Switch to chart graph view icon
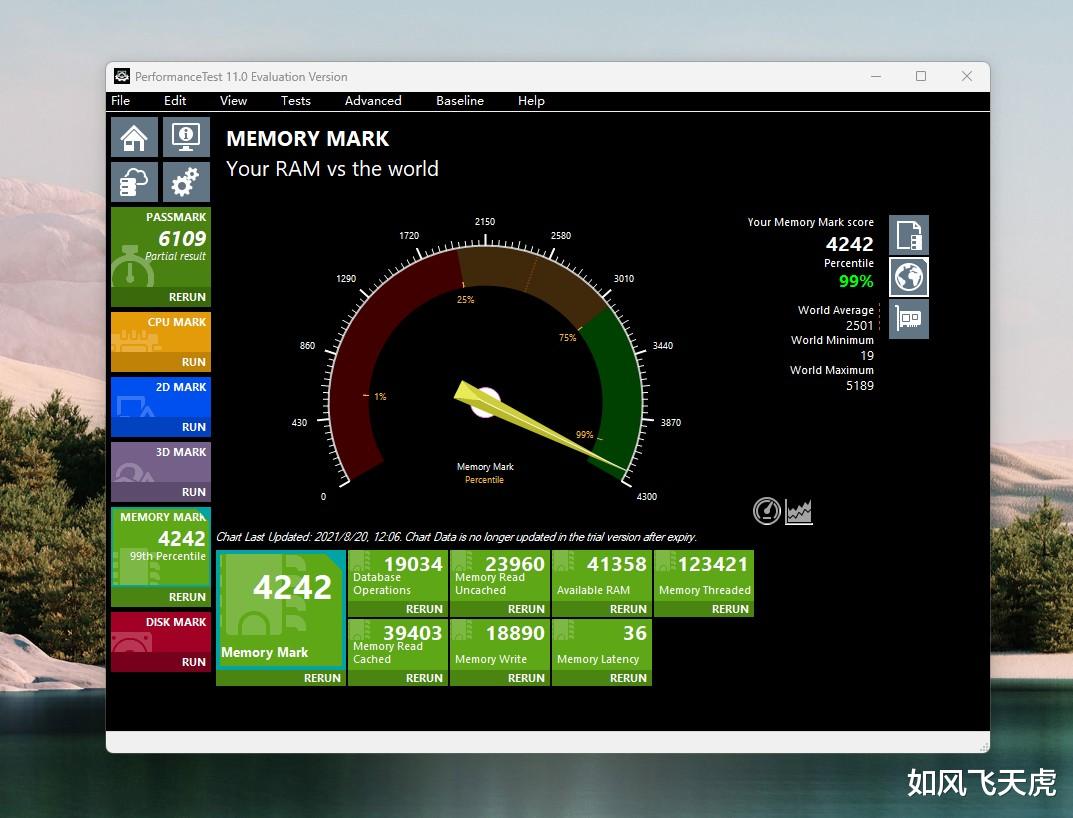The width and height of the screenshot is (1073, 818). click(799, 511)
